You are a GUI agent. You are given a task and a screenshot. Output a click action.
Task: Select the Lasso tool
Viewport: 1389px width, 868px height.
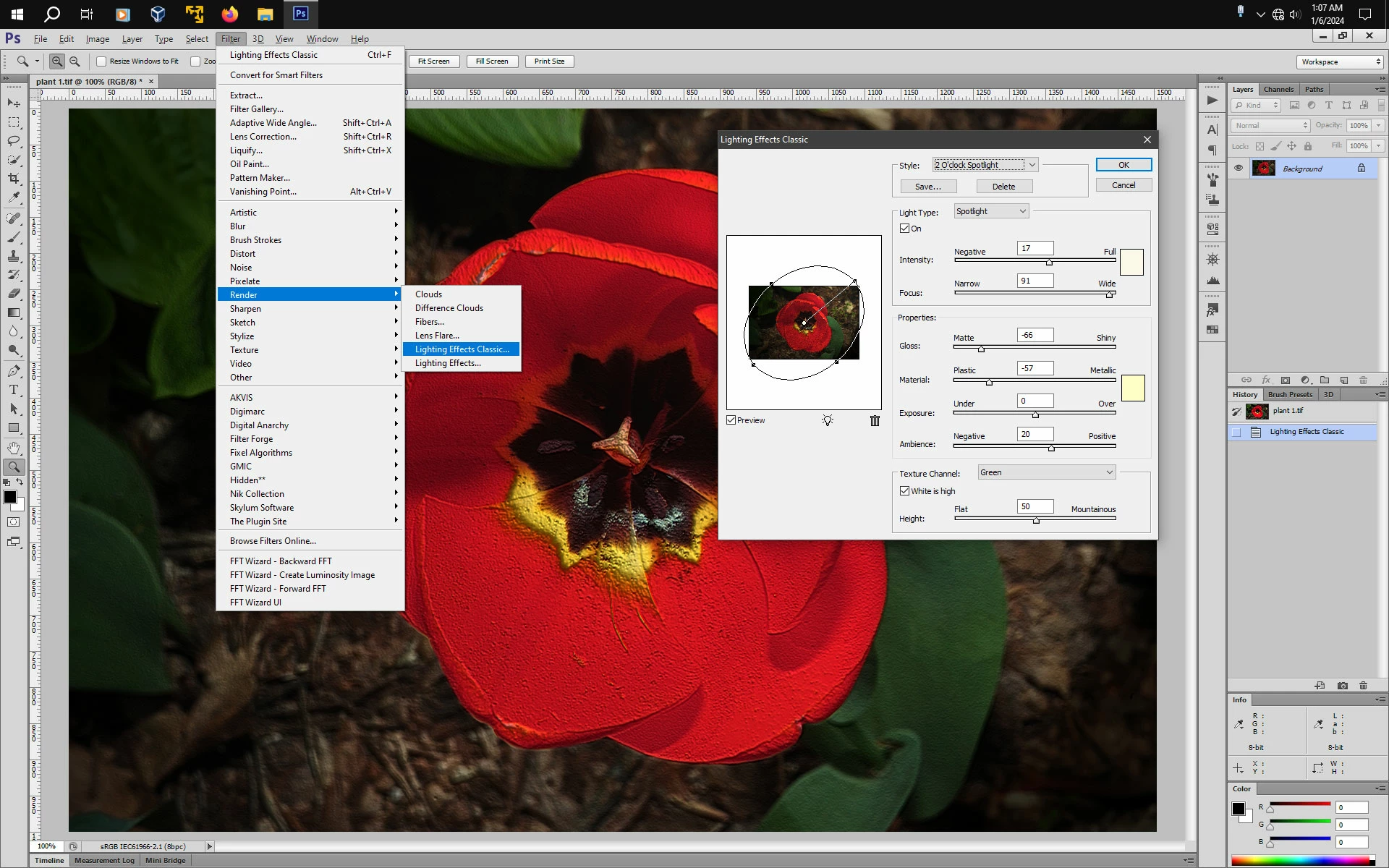[14, 141]
